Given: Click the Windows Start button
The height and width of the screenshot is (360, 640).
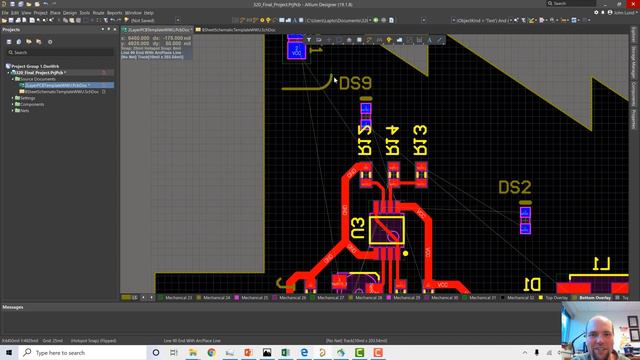Looking at the screenshot, I should click(x=9, y=352).
